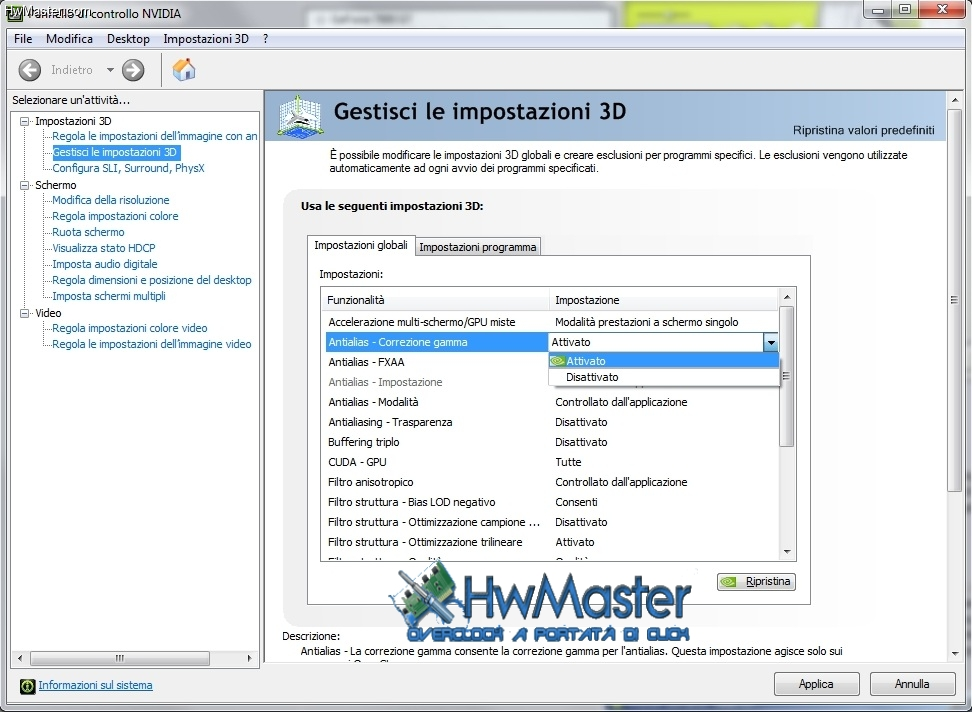Click the Ripristina button
Screen dimensions: 972x712
[x=756, y=582]
